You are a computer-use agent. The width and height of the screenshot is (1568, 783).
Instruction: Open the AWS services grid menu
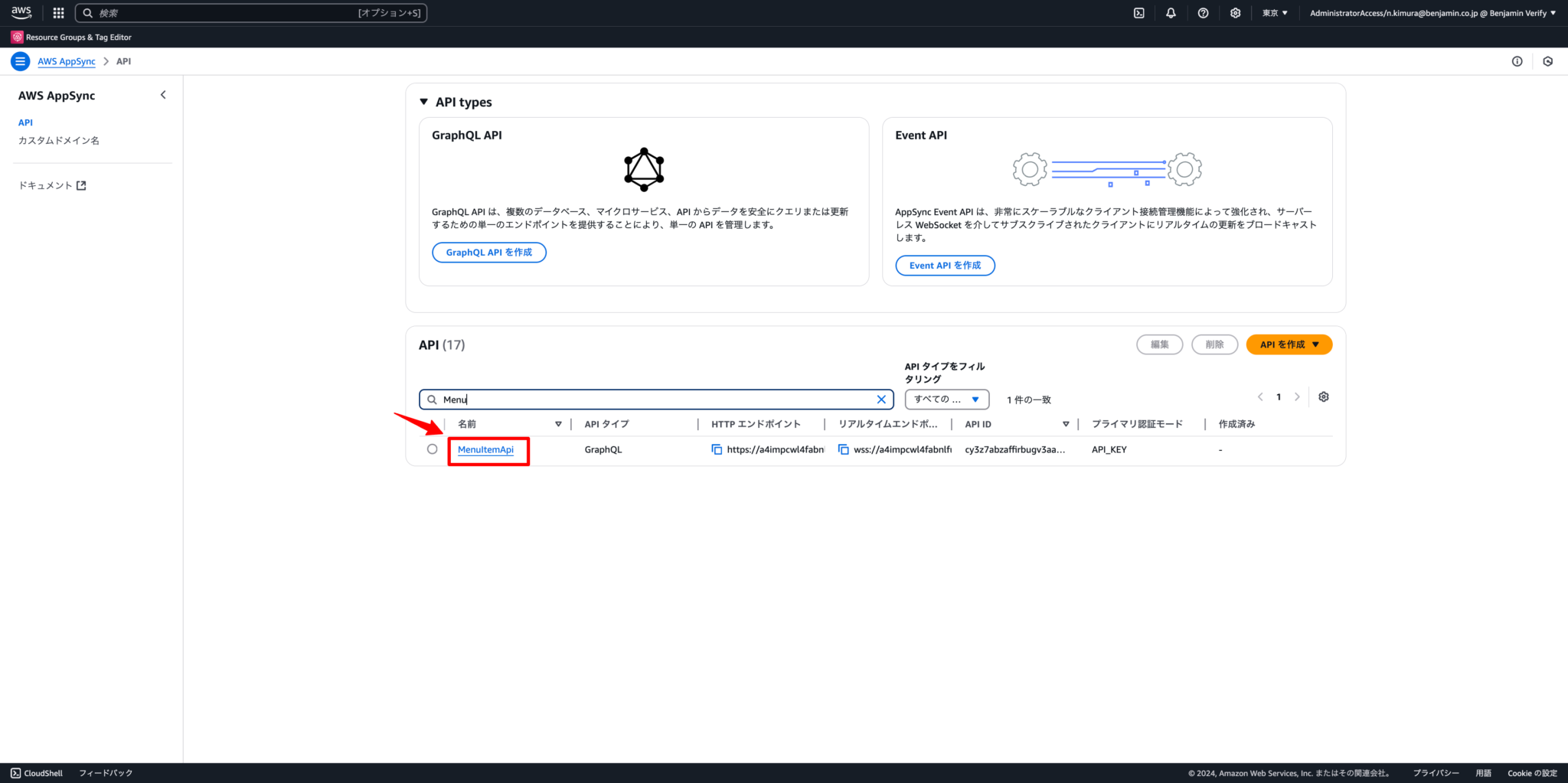click(57, 12)
